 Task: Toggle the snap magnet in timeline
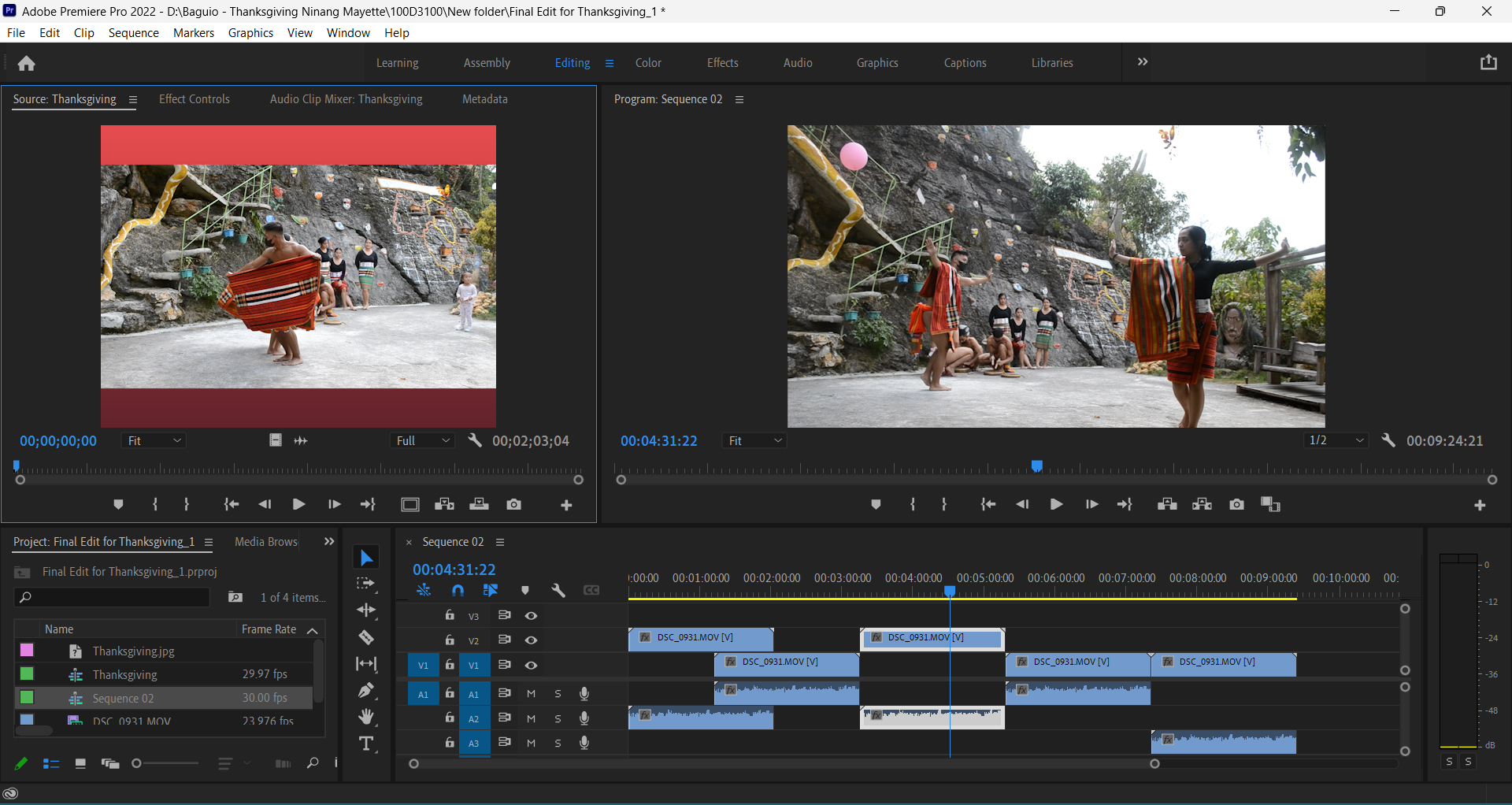point(458,590)
